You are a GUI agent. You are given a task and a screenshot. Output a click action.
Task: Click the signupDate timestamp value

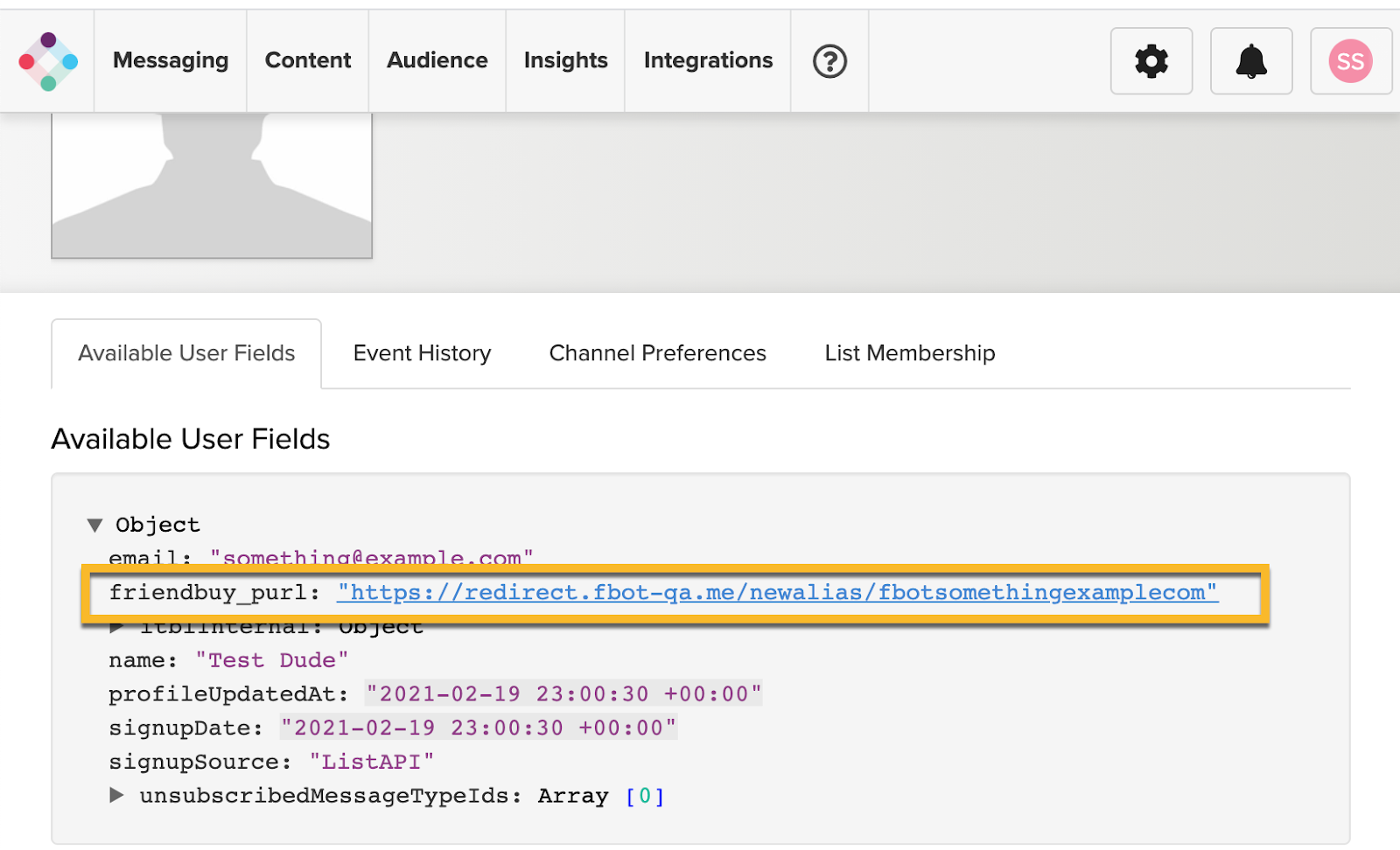[479, 728]
